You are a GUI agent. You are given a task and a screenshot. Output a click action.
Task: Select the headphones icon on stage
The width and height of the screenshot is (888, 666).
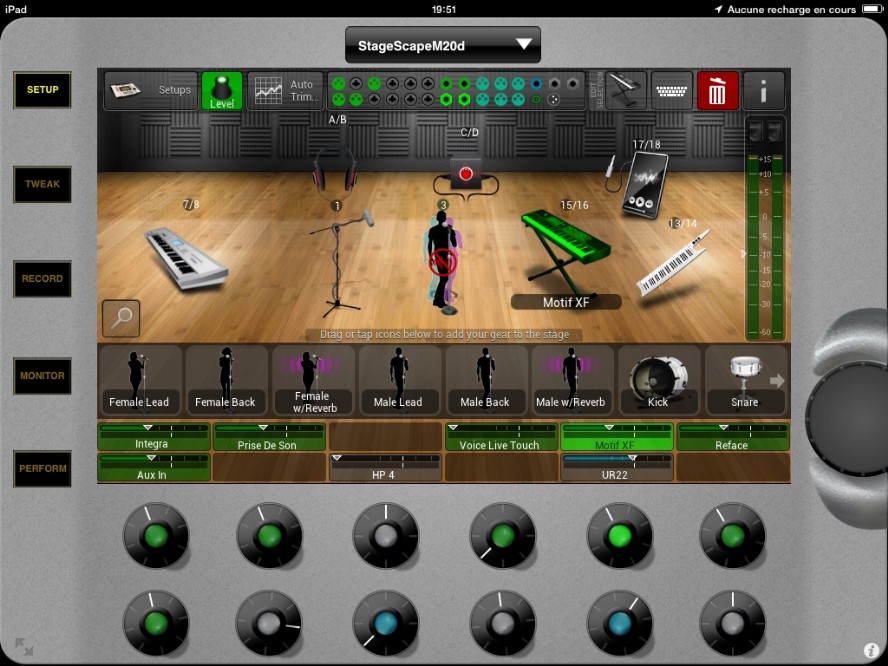[x=334, y=168]
